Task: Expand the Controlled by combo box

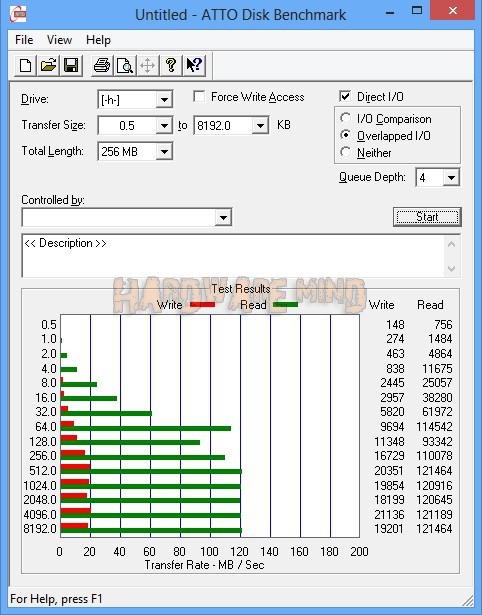Action: click(x=223, y=218)
